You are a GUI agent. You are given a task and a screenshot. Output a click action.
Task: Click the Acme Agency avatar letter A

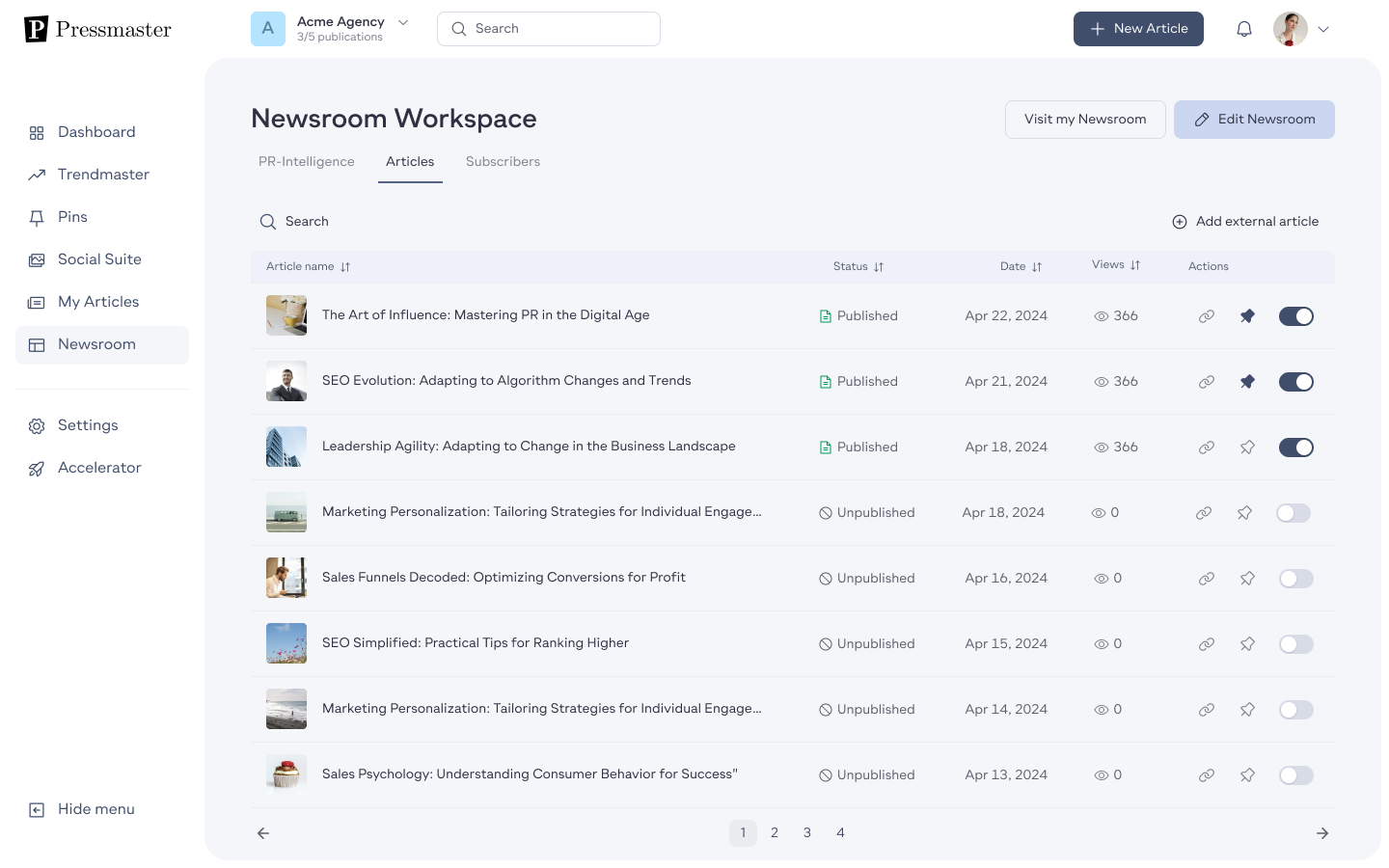[x=268, y=29]
